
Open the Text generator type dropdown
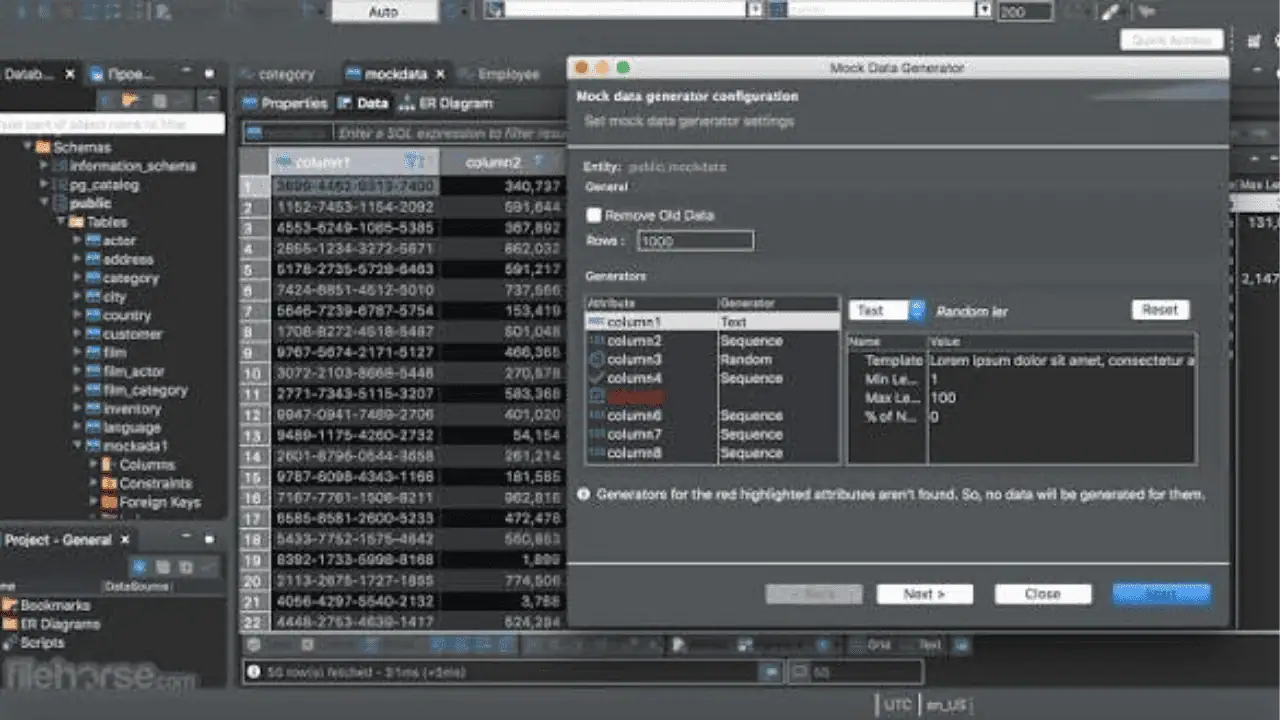pyautogui.click(x=887, y=311)
